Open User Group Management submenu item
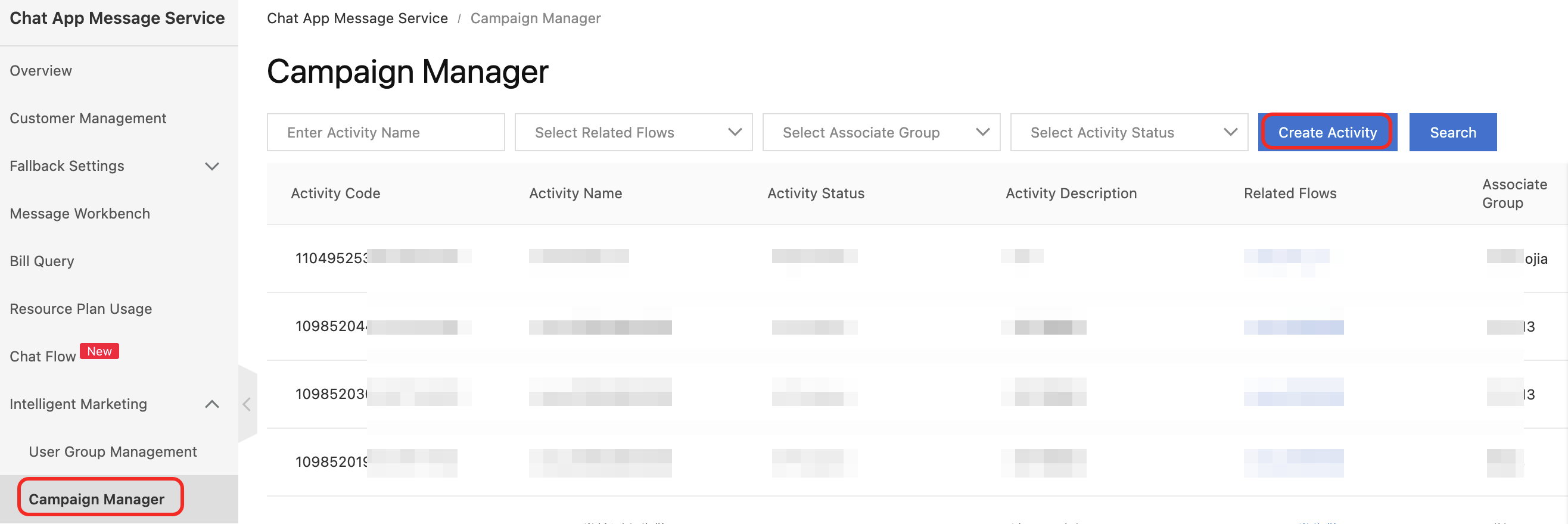 pyautogui.click(x=113, y=451)
